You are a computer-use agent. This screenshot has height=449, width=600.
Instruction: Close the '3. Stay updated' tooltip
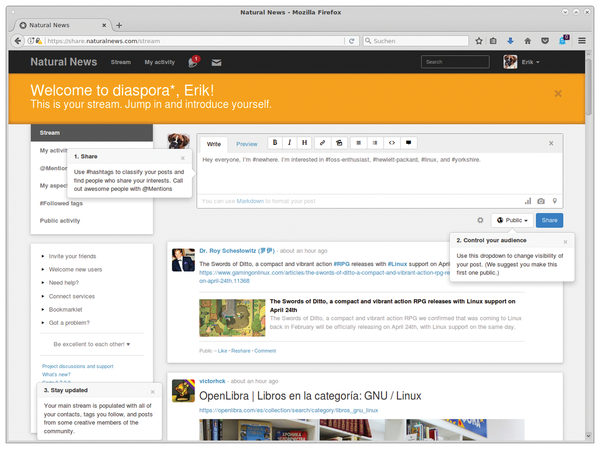click(x=153, y=392)
